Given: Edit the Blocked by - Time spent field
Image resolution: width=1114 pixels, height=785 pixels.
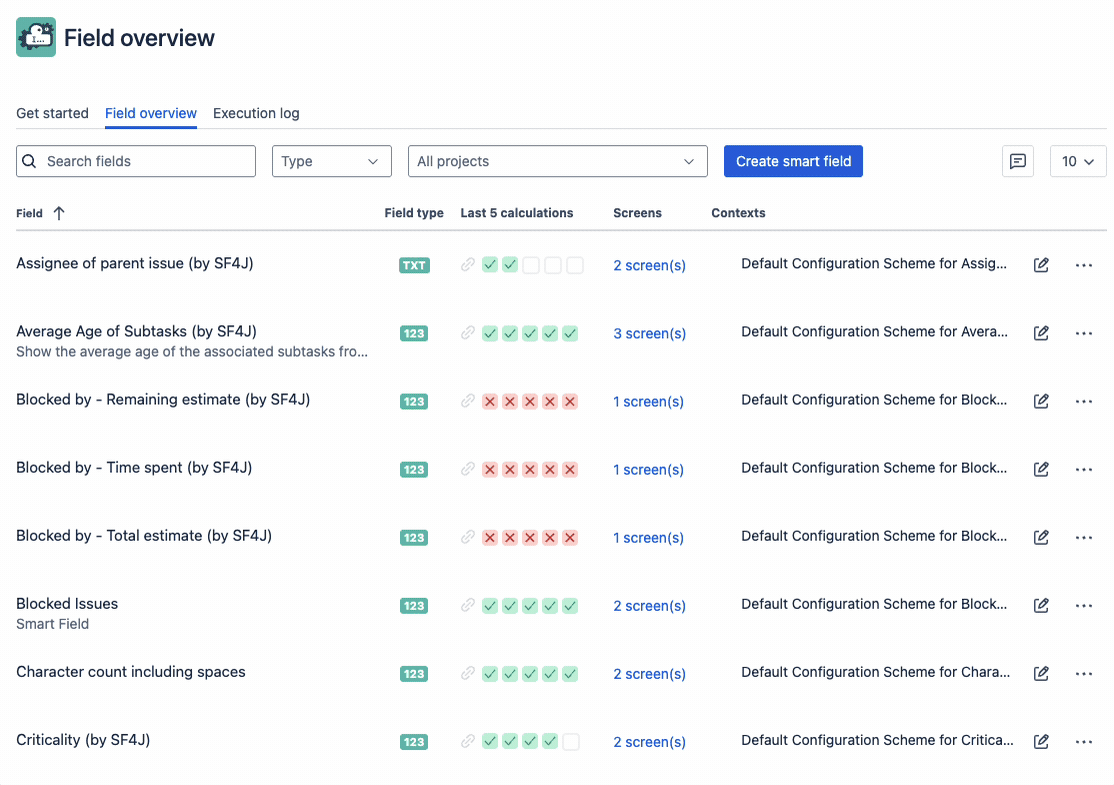Looking at the screenshot, I should tap(1041, 469).
